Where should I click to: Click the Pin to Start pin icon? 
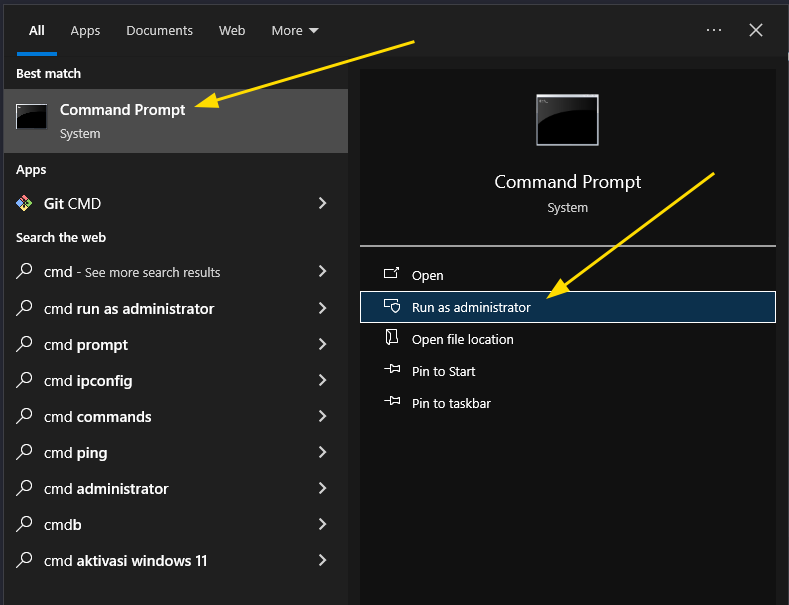tap(392, 369)
